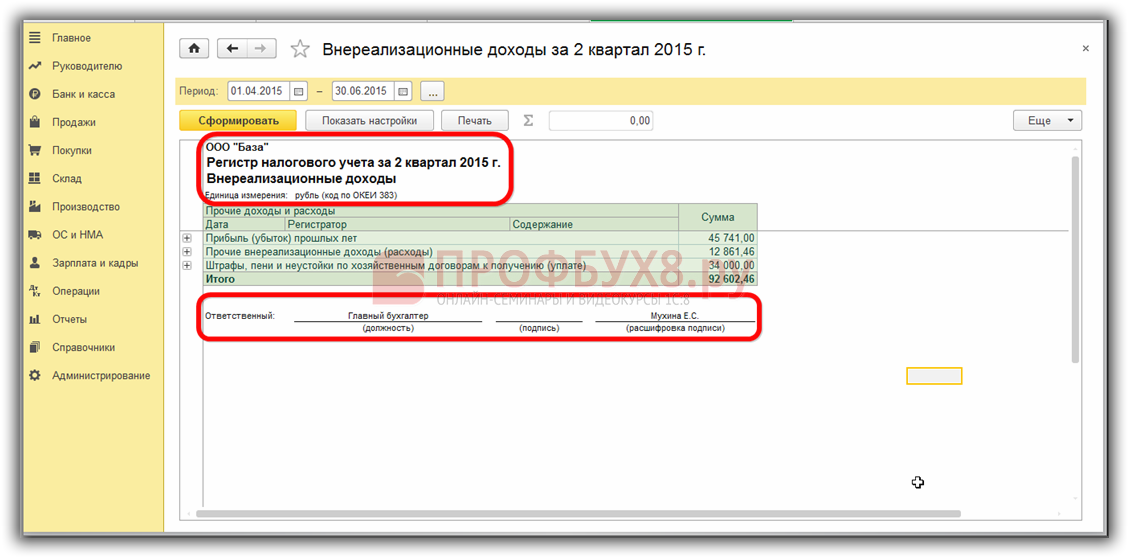Click the Производство factory icon
This screenshot has height=558, width=1129.
point(34,207)
